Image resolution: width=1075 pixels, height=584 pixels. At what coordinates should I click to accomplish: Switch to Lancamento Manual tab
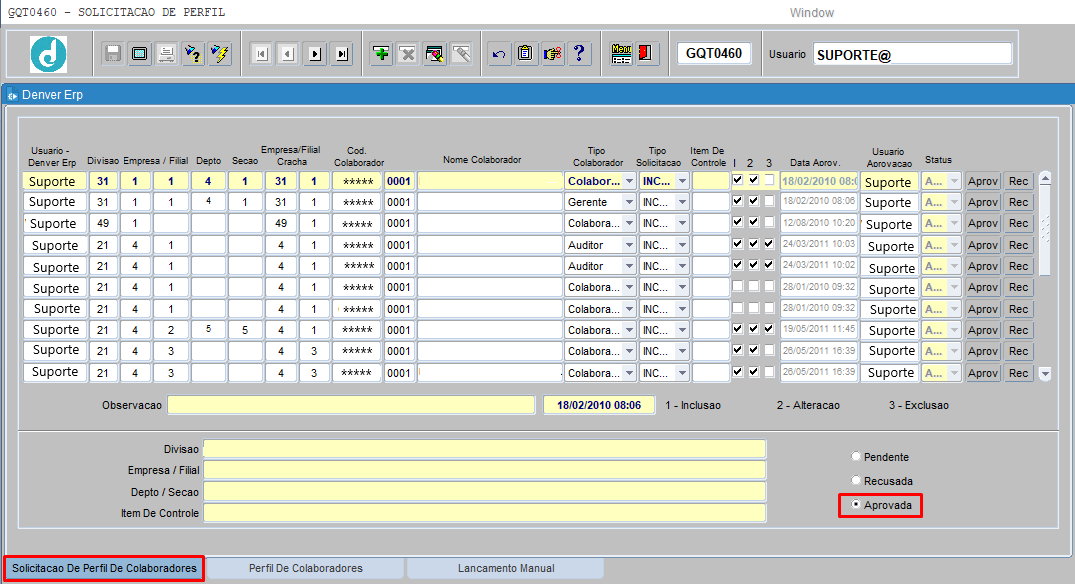506,568
